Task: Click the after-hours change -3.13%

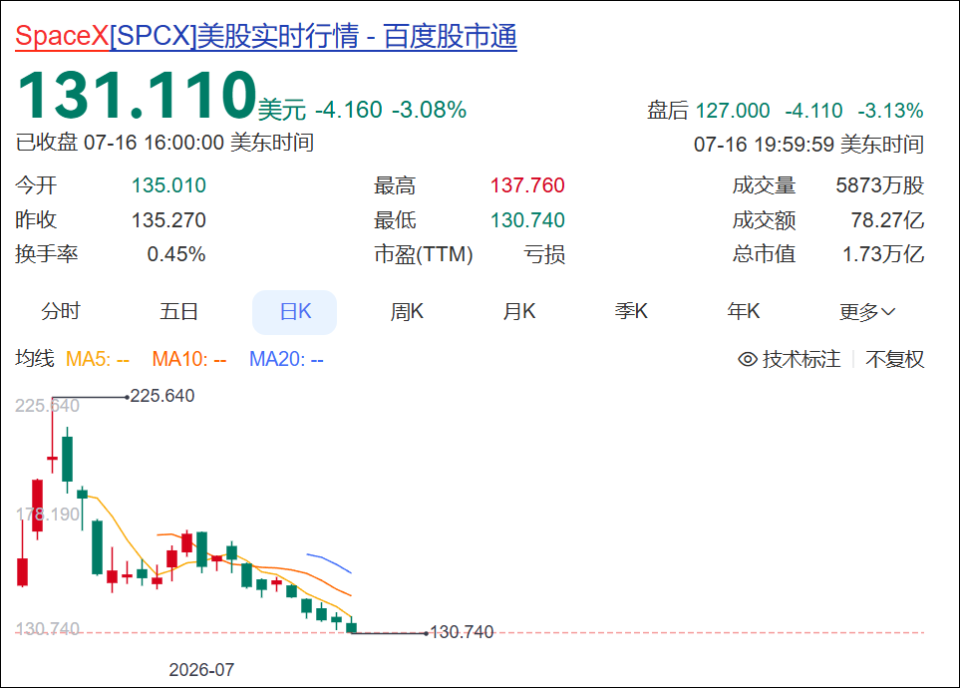Action: (x=890, y=111)
